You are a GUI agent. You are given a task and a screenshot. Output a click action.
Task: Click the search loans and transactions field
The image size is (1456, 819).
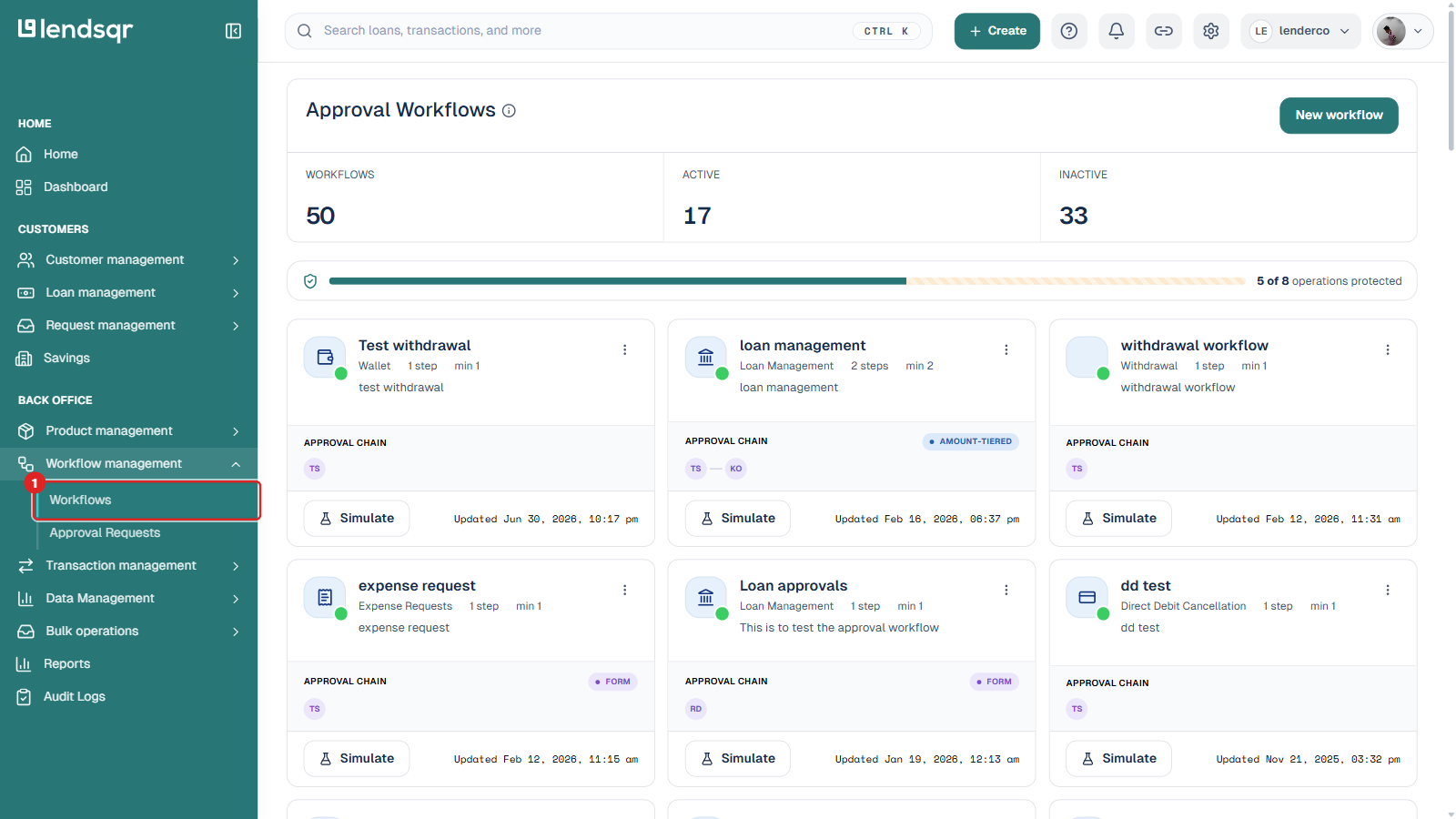[609, 31]
